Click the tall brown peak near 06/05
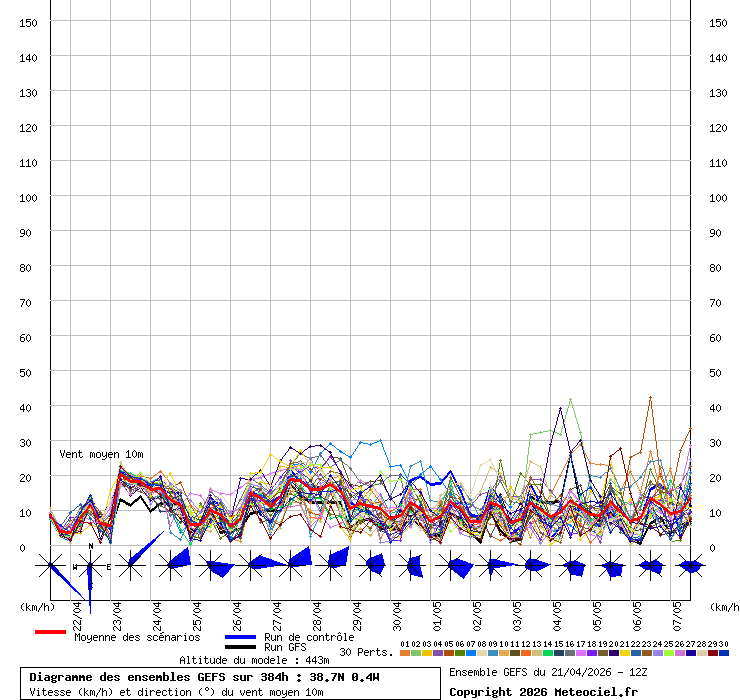Image resolution: width=740 pixels, height=700 pixels. pyautogui.click(x=650, y=398)
